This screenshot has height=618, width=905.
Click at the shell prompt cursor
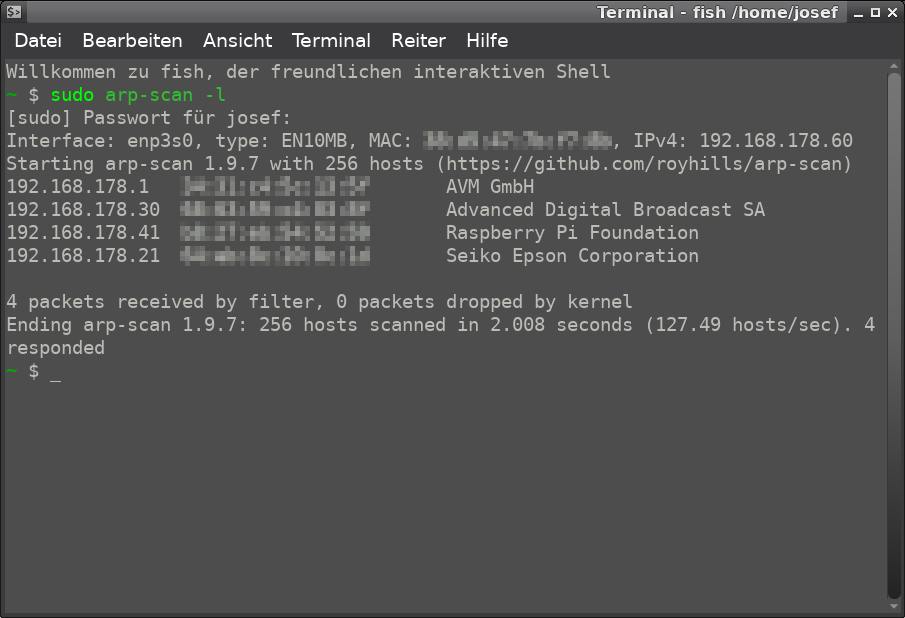coord(55,372)
